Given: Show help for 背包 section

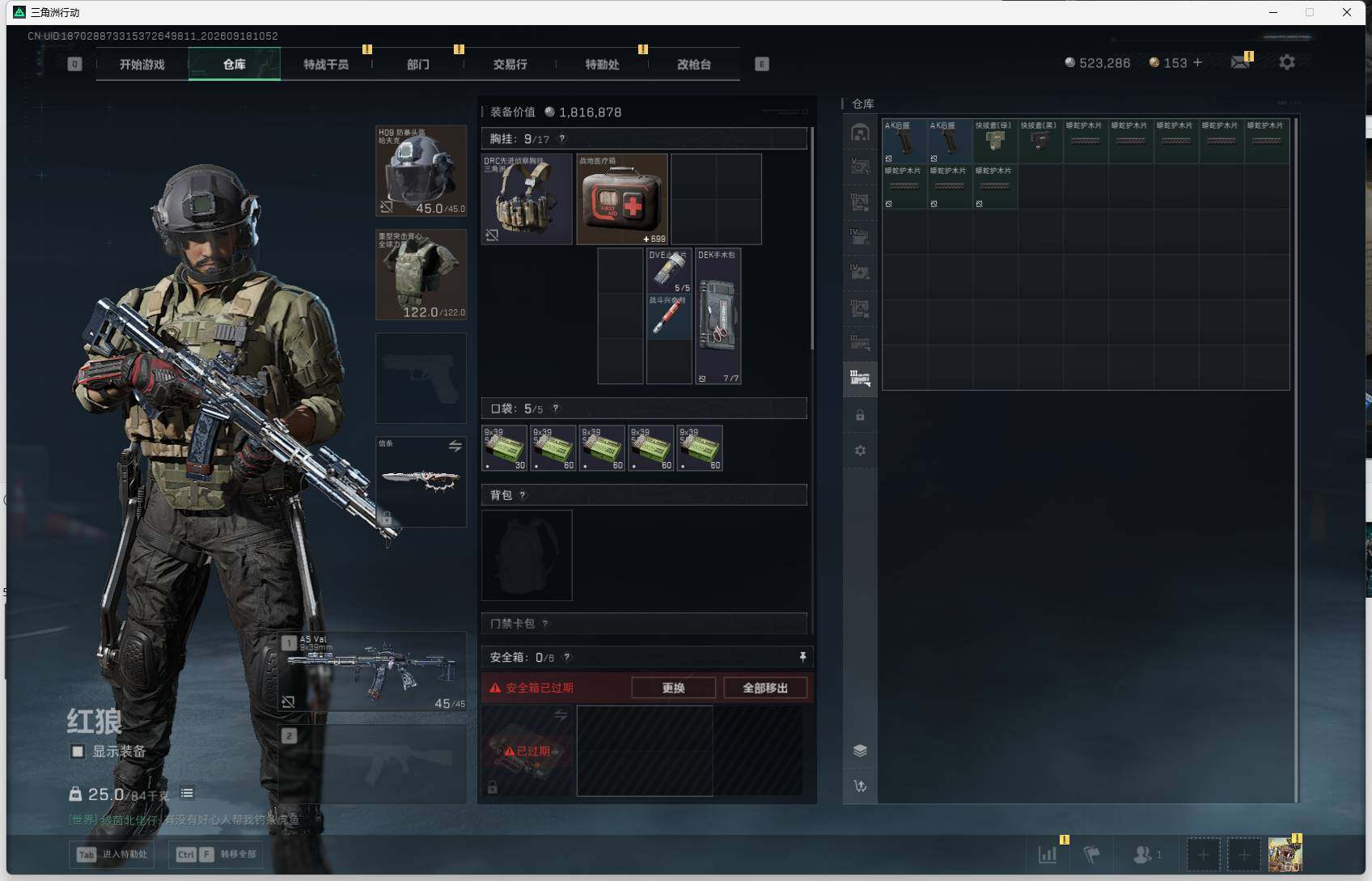Looking at the screenshot, I should pyautogui.click(x=523, y=495).
